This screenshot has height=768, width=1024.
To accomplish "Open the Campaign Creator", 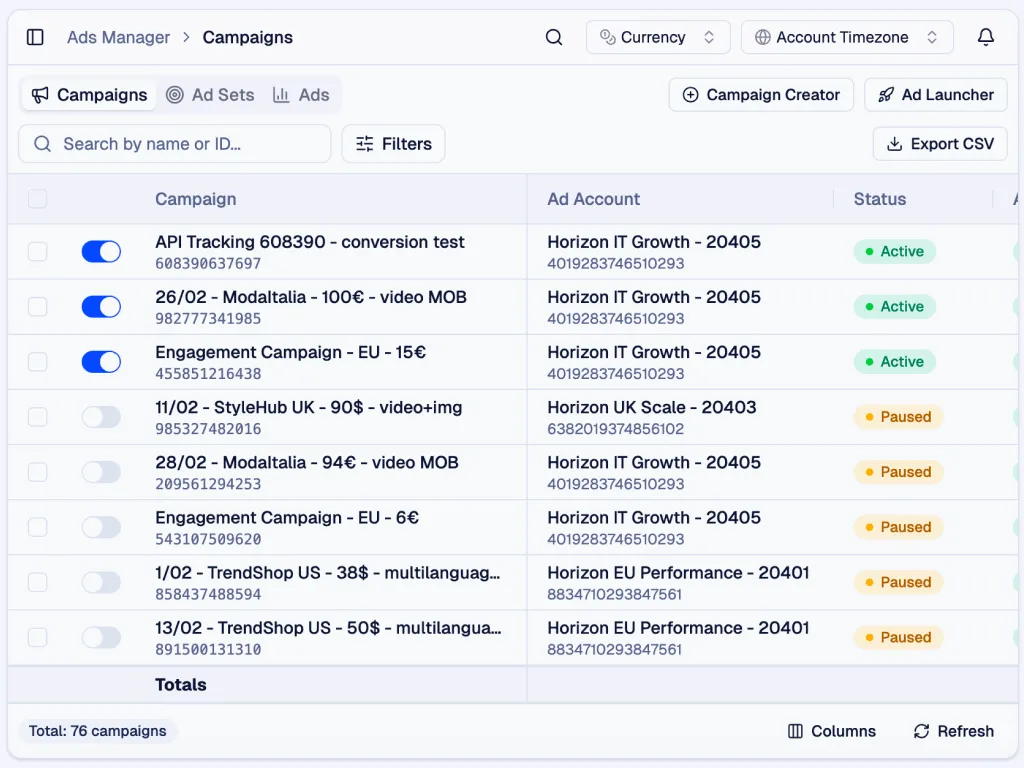I will 761,95.
